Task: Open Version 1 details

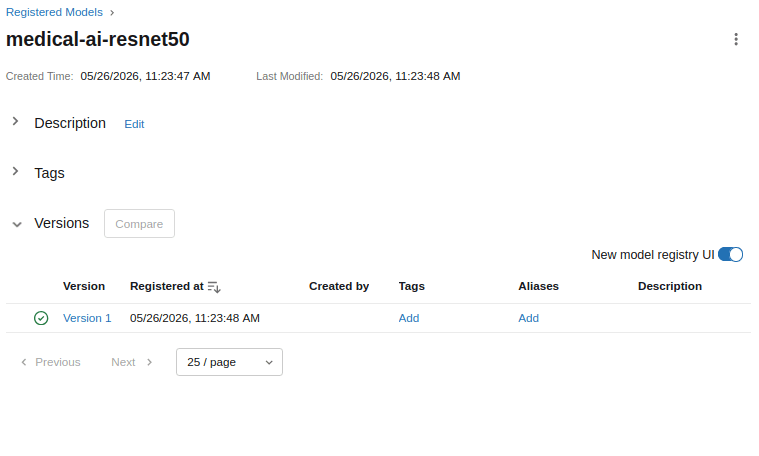Action: (x=87, y=318)
